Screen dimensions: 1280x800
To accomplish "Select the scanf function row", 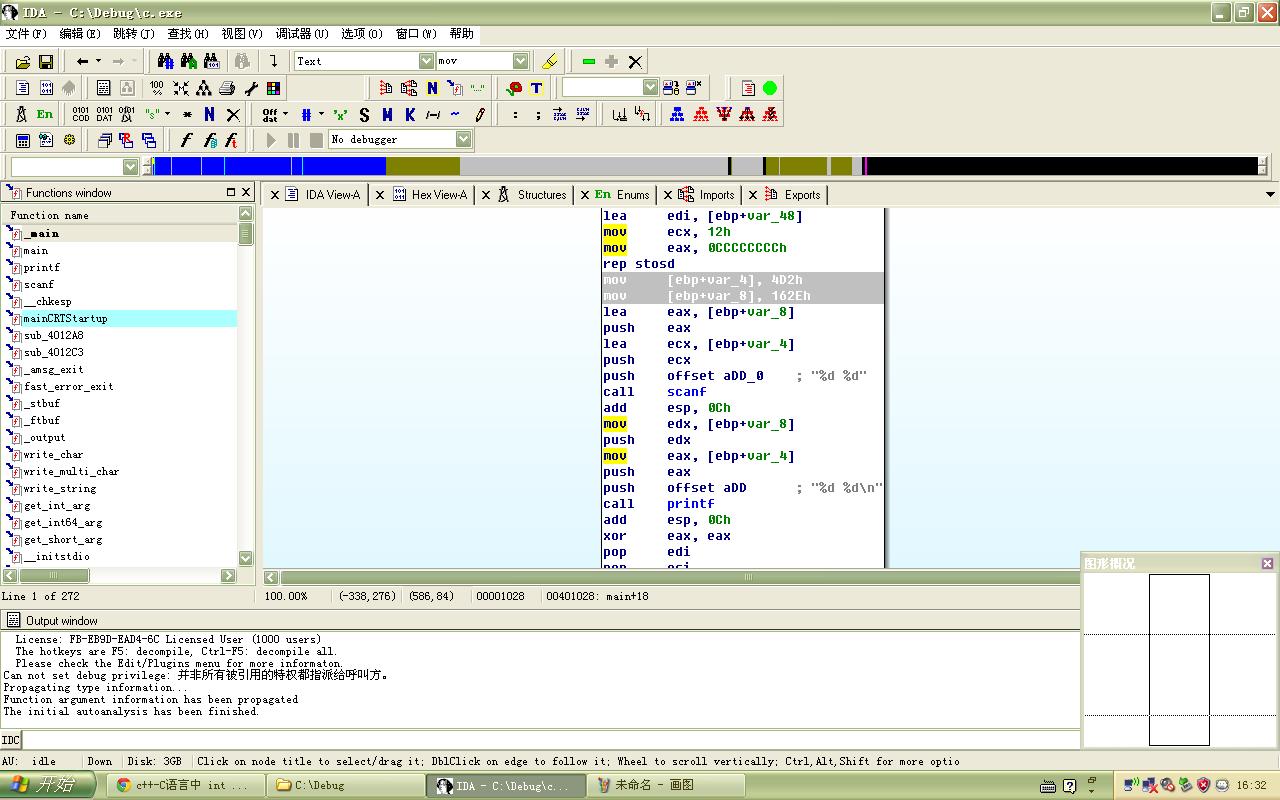I will click(x=120, y=285).
